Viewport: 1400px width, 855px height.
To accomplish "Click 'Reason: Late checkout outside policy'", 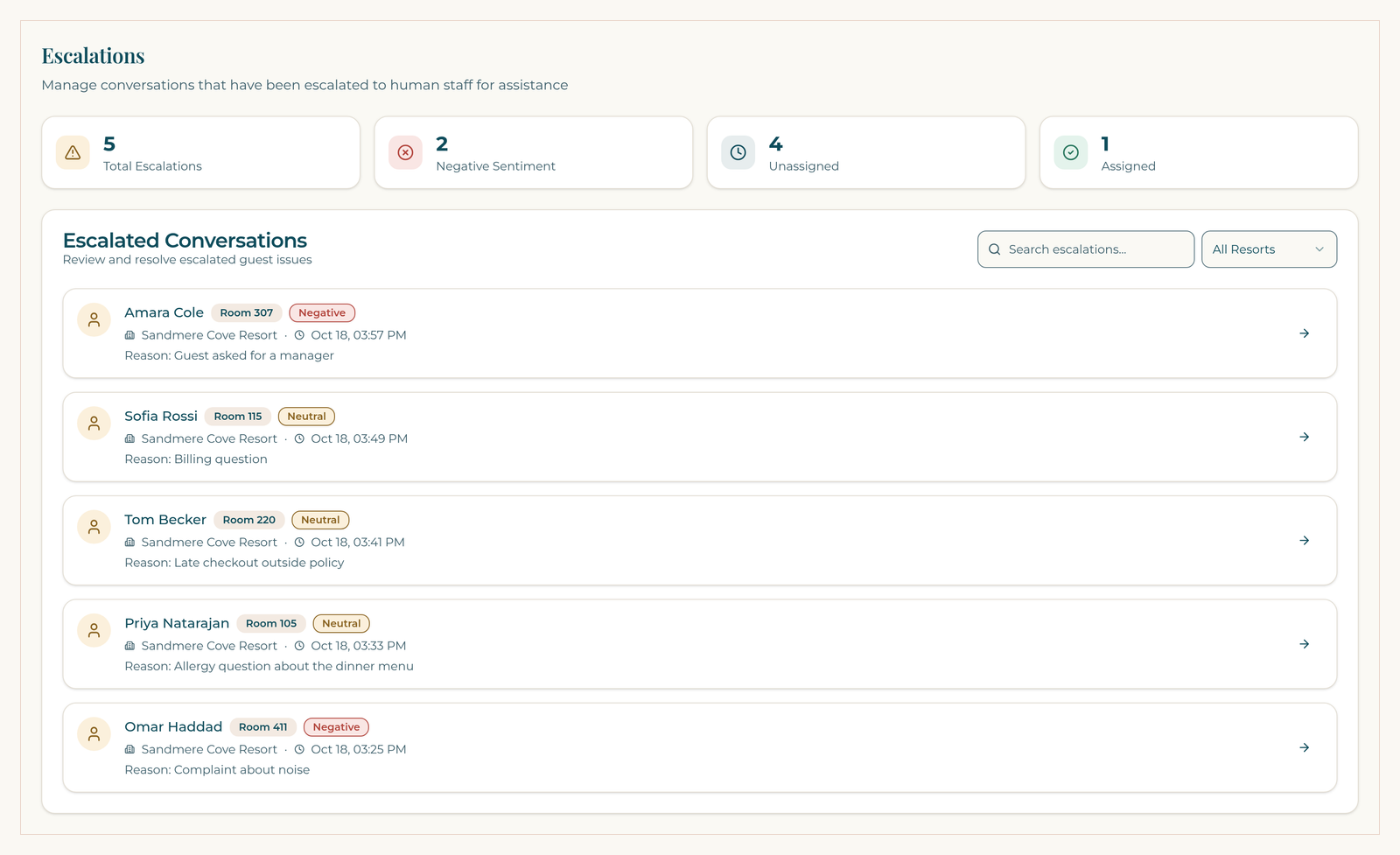I will [234, 563].
